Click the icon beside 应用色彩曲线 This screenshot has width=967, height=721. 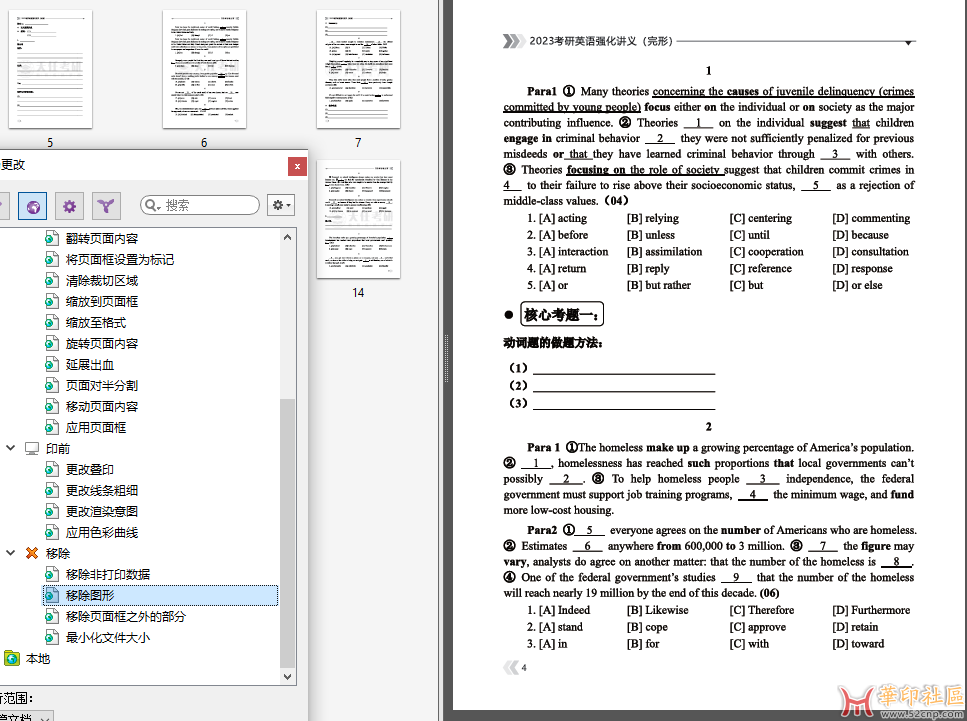[52, 532]
